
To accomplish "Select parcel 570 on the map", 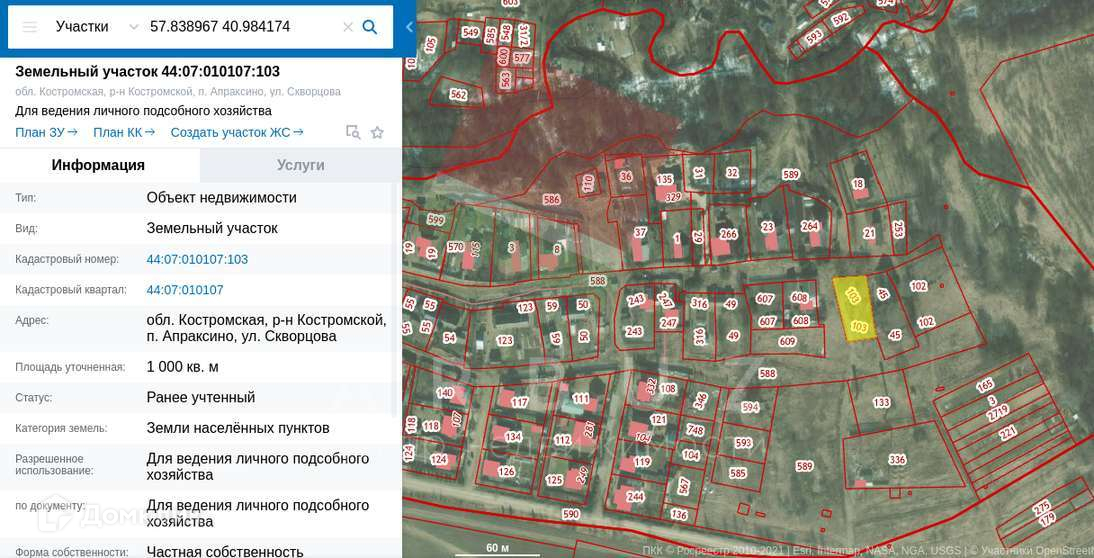I will pyautogui.click(x=455, y=247).
